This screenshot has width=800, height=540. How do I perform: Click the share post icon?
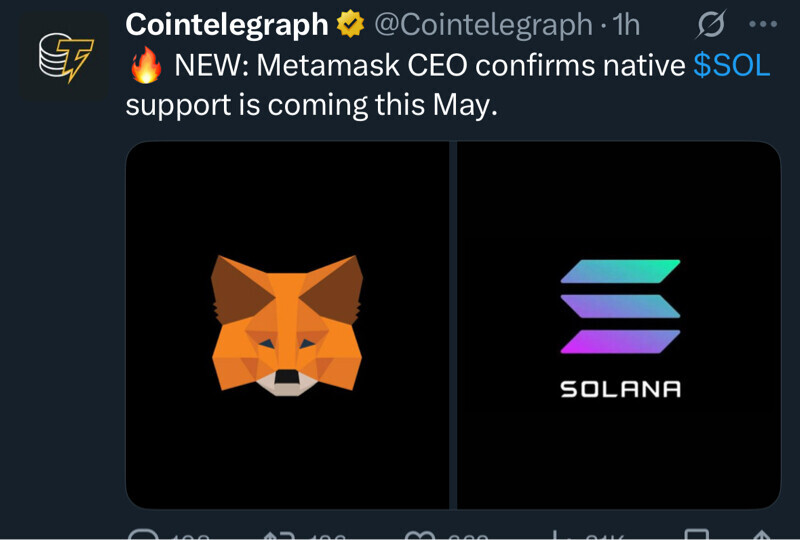pos(762,536)
